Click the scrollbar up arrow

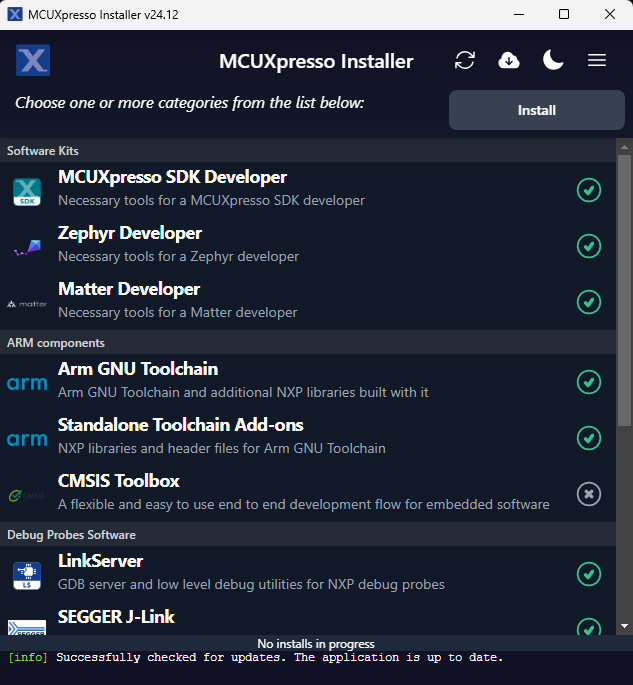(624, 147)
